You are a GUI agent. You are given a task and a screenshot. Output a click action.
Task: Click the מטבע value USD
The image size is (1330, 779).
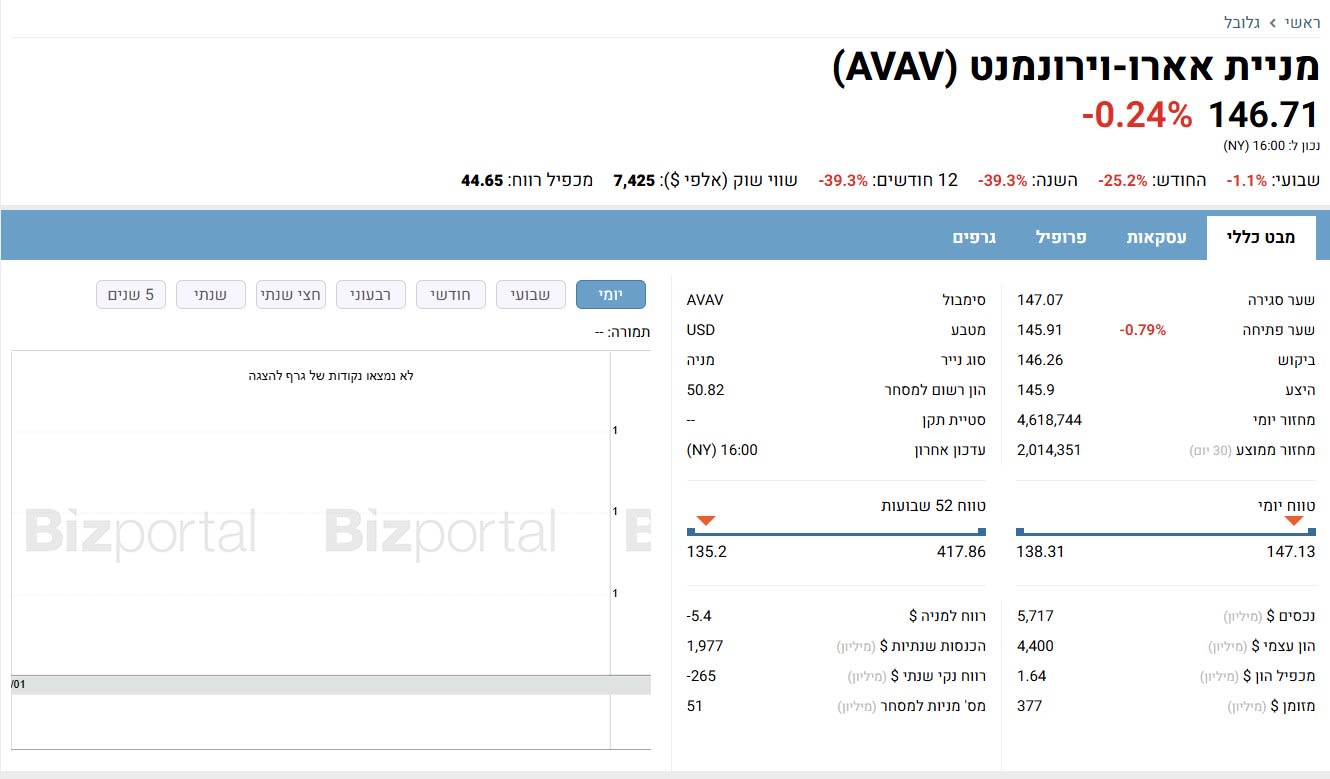pos(701,330)
